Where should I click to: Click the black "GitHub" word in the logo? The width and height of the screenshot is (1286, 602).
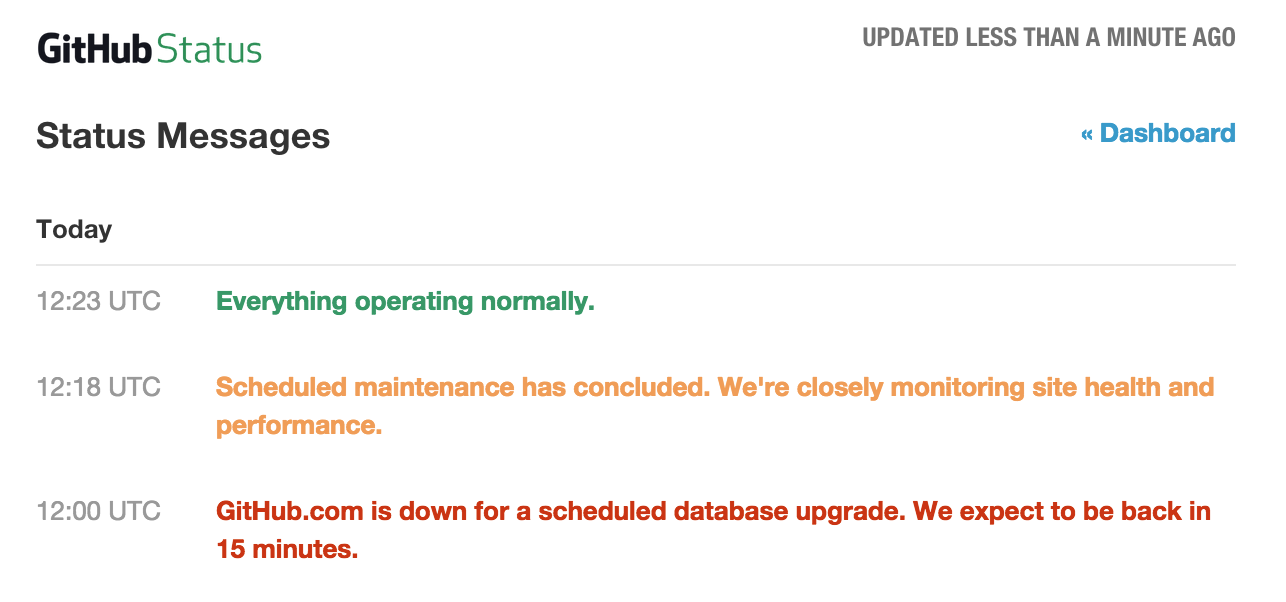[x=94, y=49]
